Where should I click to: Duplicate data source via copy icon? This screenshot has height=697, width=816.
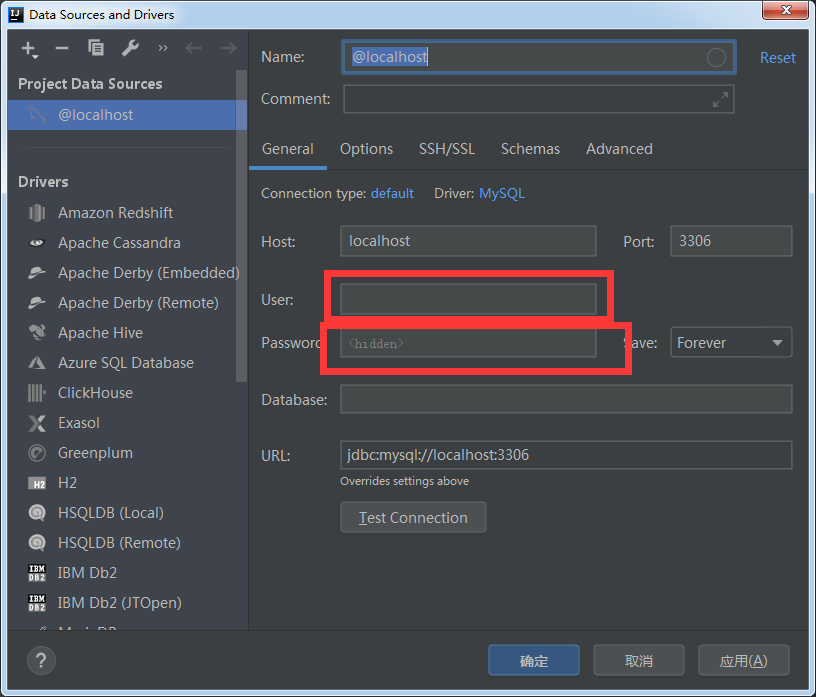96,48
